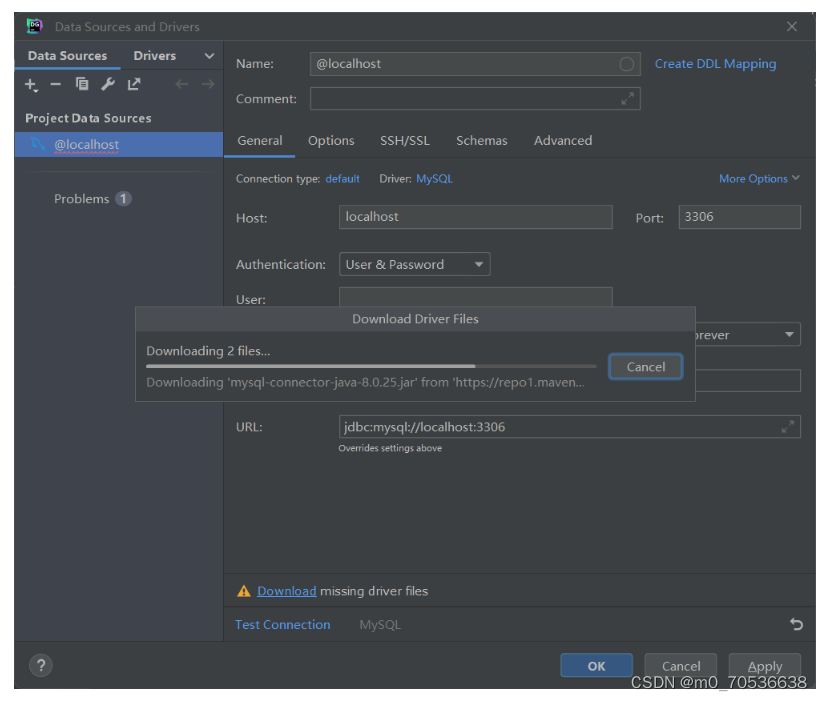Click into the Comment input field
Screen dimensions: 823x701
475,99
